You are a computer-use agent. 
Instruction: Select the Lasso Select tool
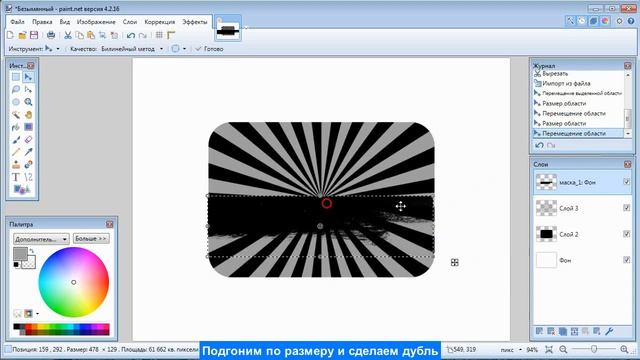click(16, 89)
